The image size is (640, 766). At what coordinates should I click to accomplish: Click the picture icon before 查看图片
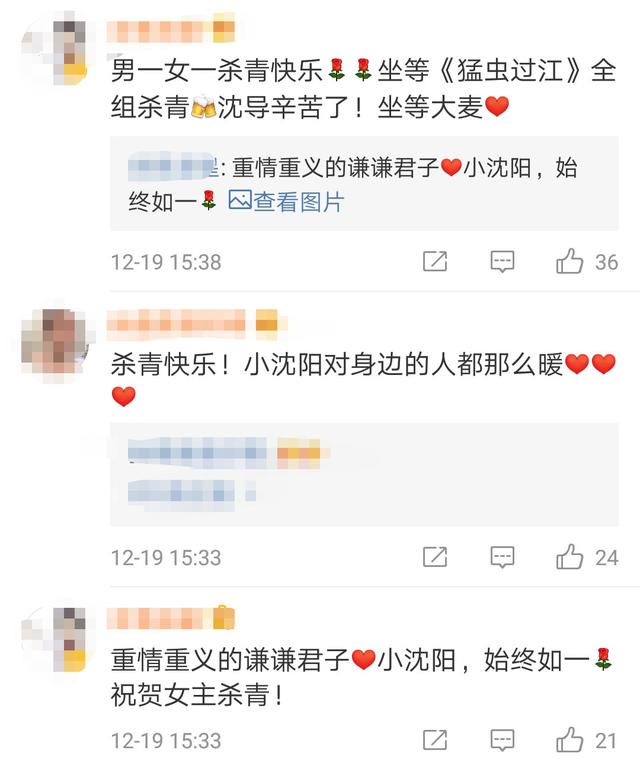(x=240, y=200)
